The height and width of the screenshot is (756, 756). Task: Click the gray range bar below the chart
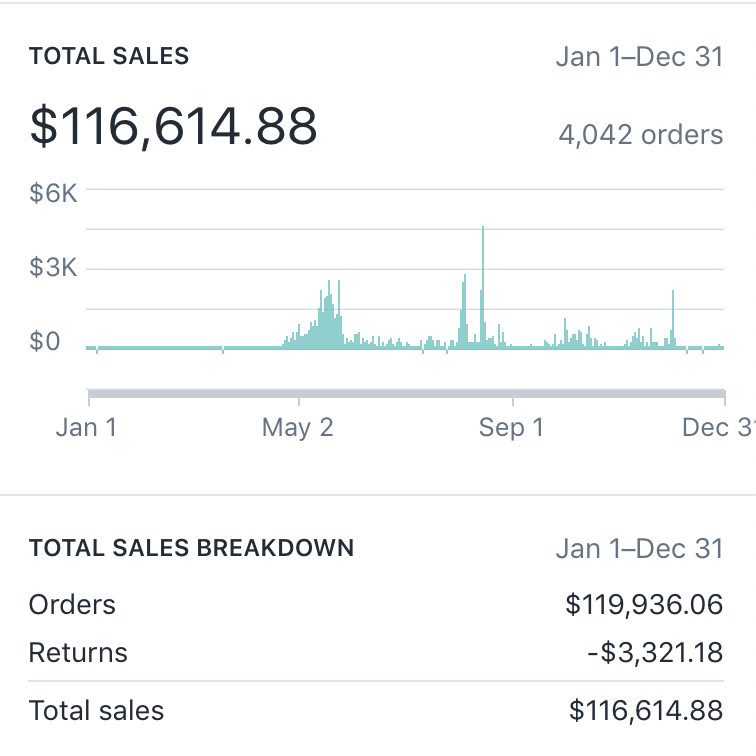tap(405, 393)
